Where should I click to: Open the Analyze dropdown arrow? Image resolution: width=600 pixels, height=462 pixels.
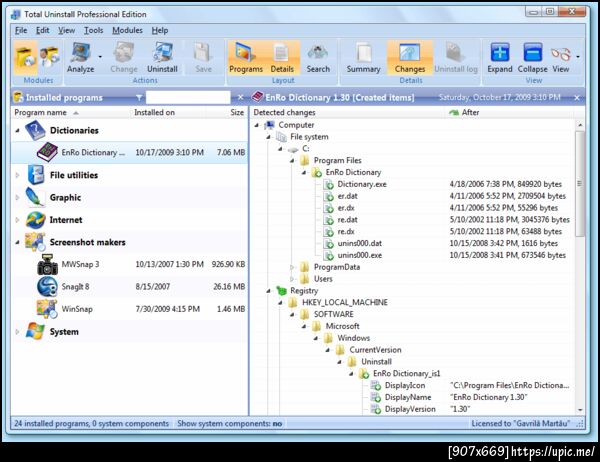point(100,57)
